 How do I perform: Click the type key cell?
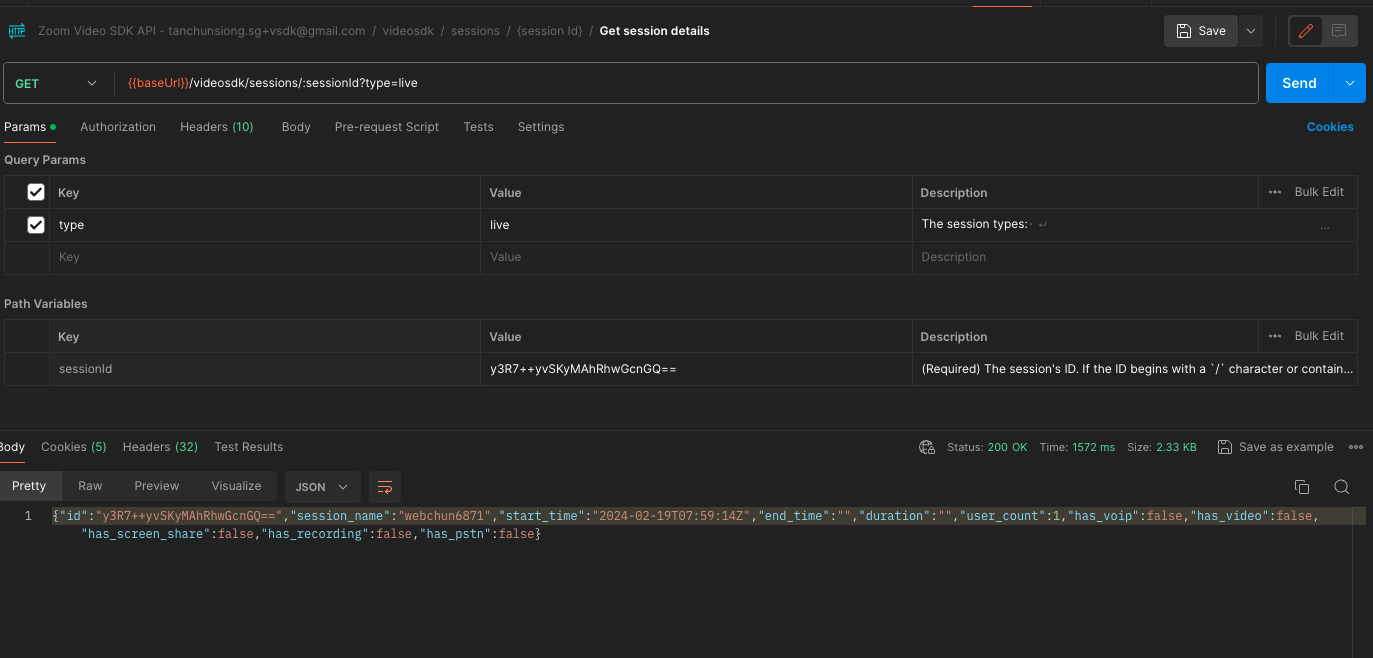pos(266,225)
